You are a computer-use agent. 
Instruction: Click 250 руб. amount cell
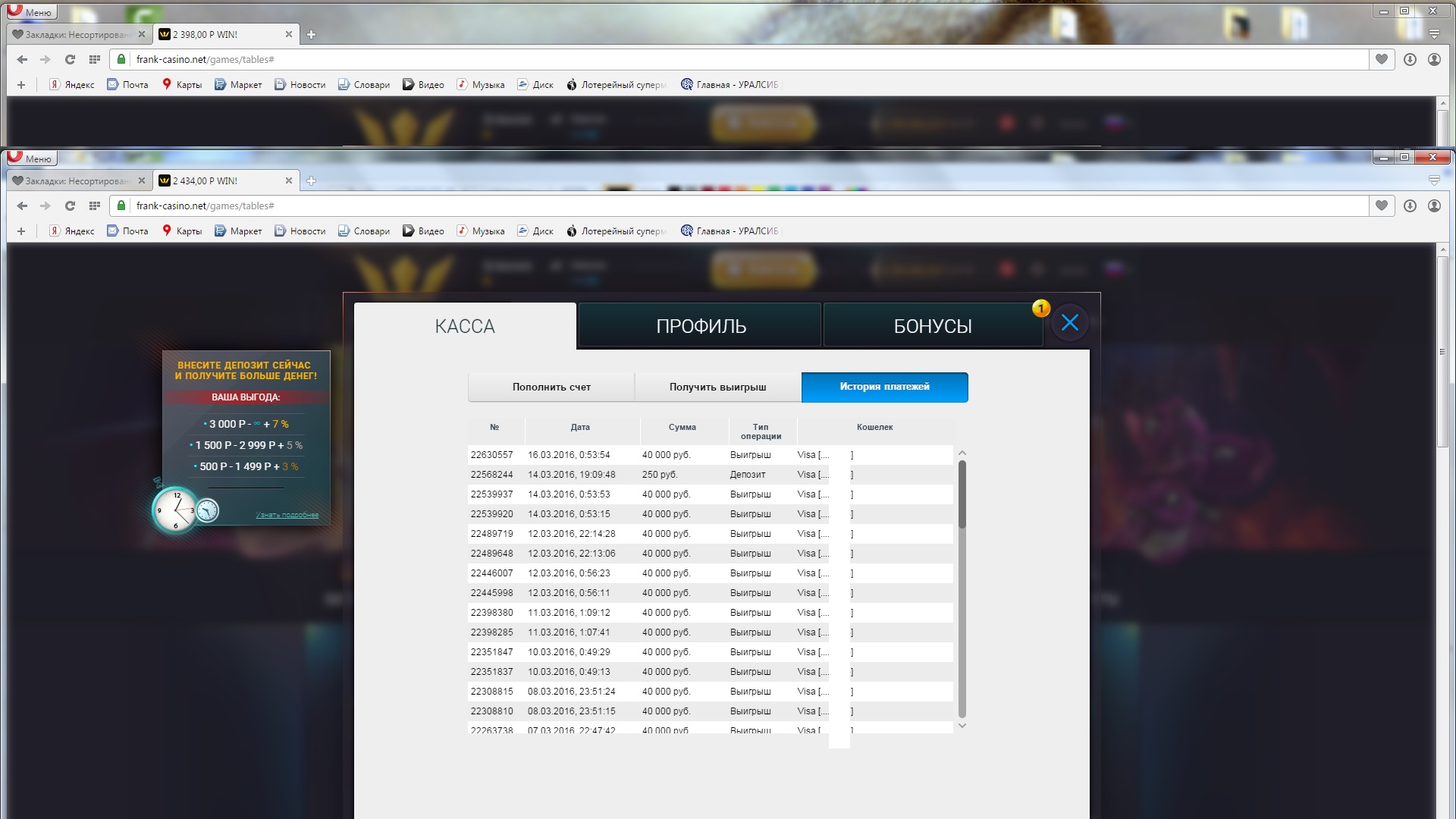tap(660, 475)
